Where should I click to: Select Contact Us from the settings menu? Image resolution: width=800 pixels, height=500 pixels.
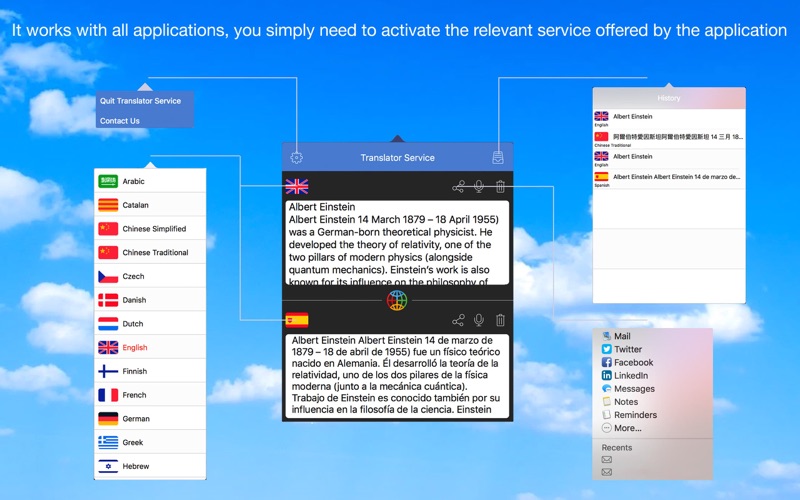point(119,121)
